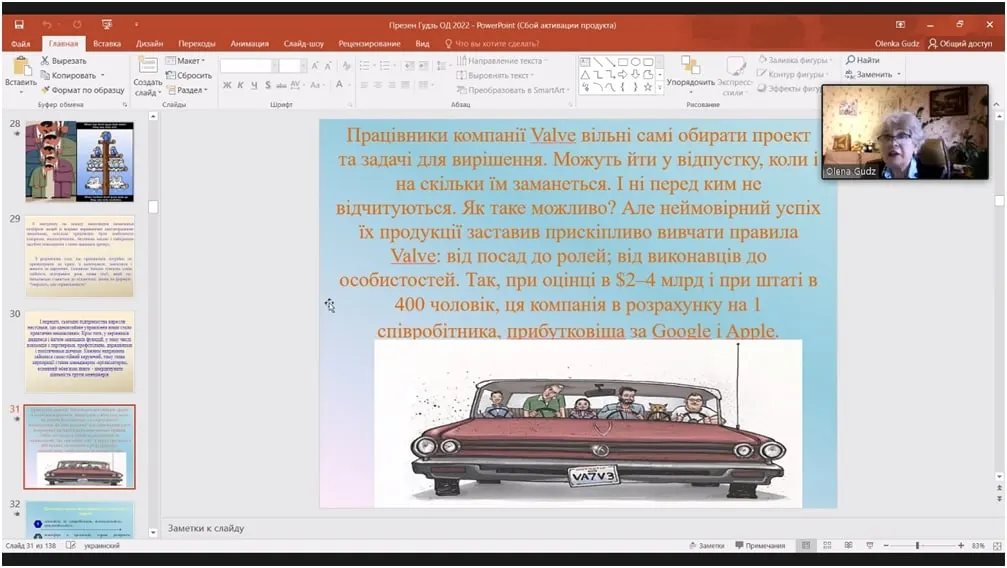Viewport: 1007px width, 568px height.
Task: Click the Olenka Gudz account name
Action: (x=897, y=44)
